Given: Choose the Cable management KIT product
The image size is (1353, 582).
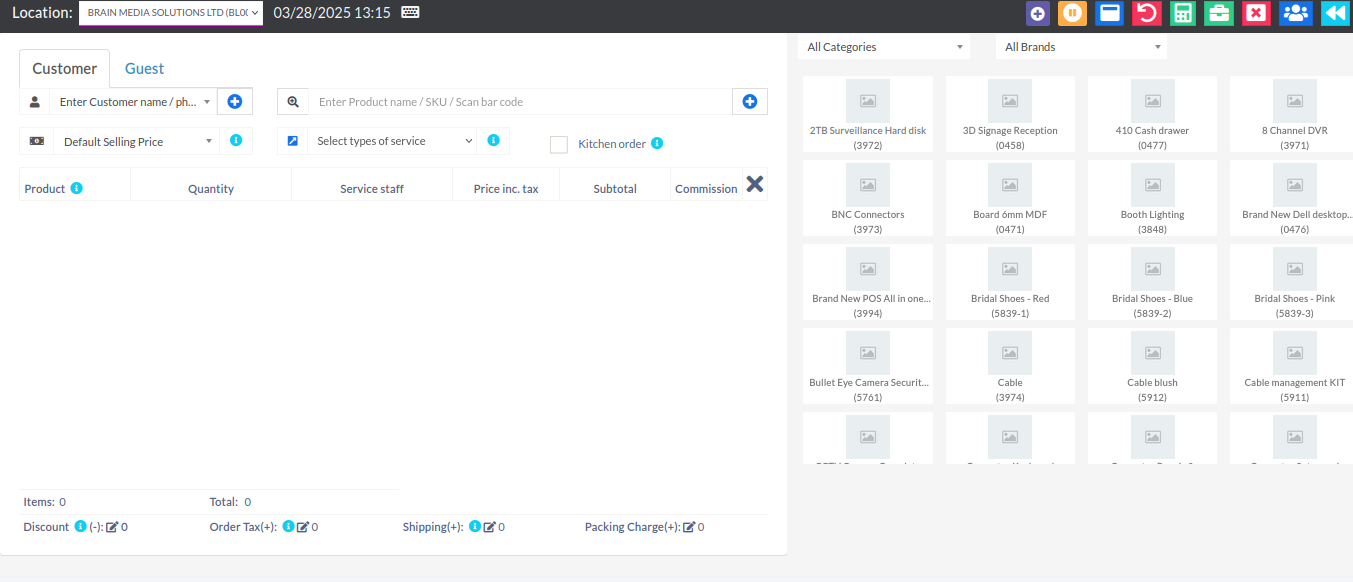Looking at the screenshot, I should tap(1294, 366).
